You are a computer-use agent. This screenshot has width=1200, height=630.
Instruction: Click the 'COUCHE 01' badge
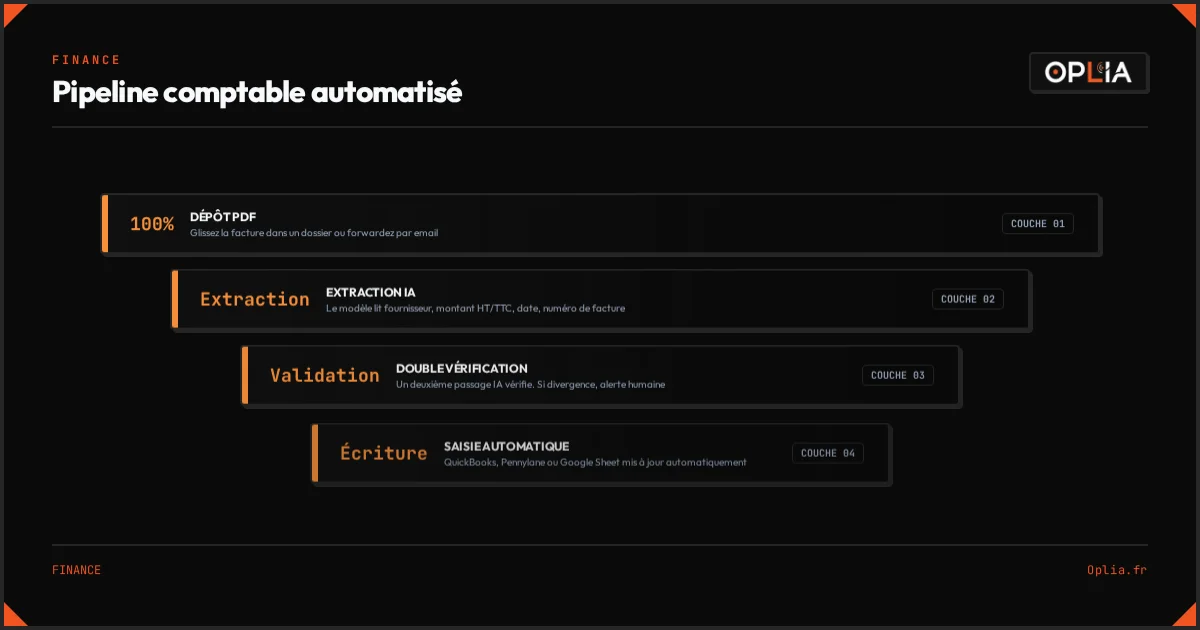[x=1038, y=224]
